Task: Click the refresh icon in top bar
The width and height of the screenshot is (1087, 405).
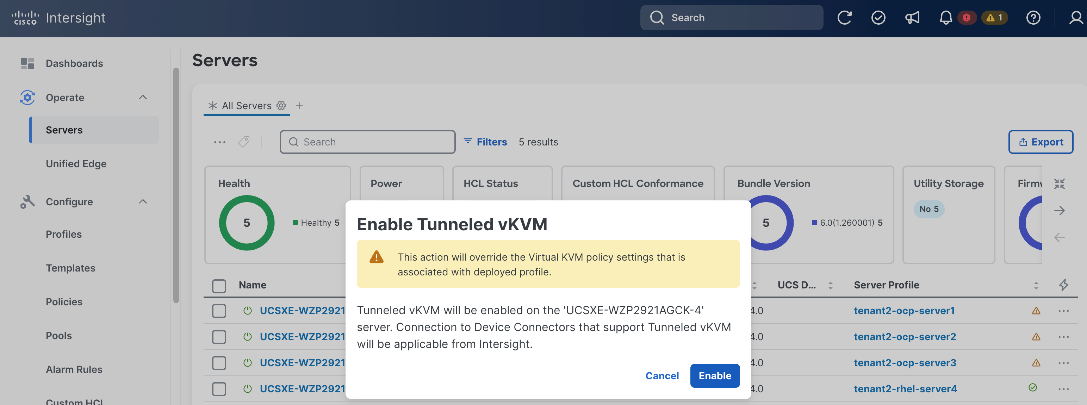Action: (x=844, y=18)
